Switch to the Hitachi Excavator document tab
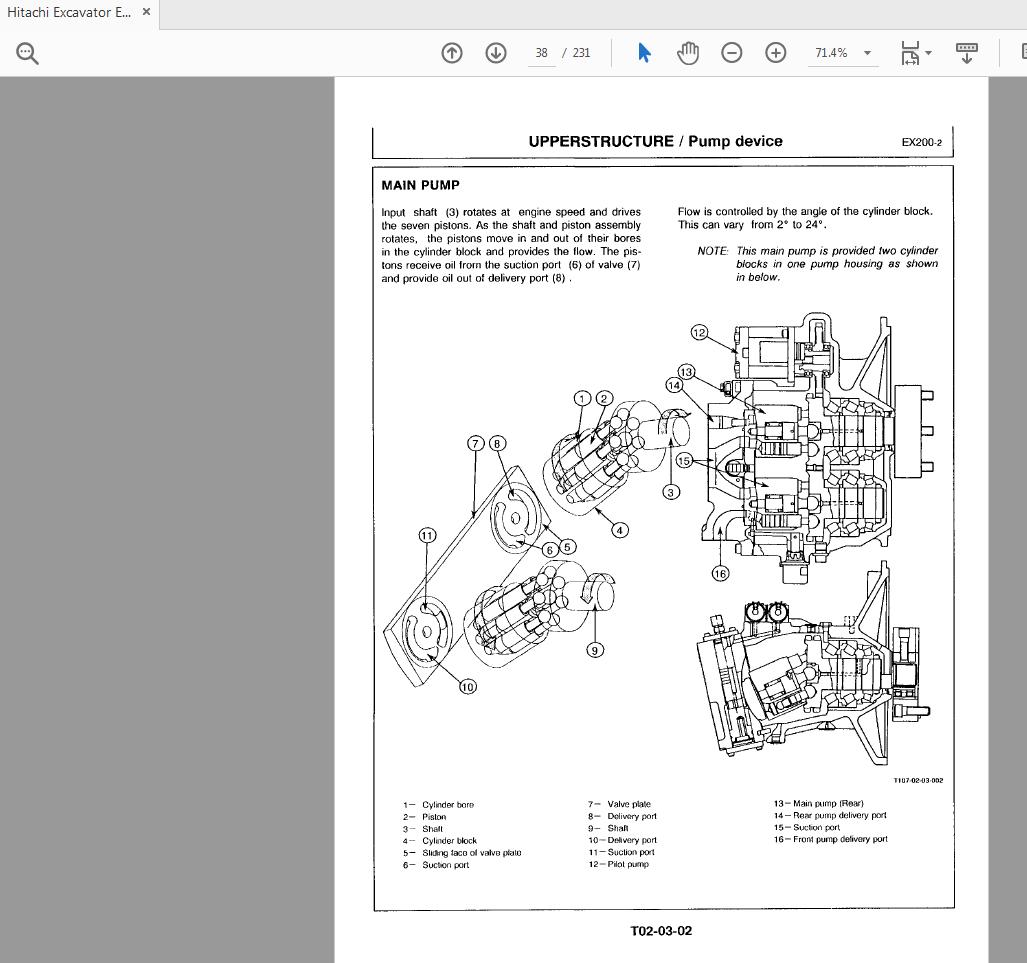1027x963 pixels. coord(70,12)
